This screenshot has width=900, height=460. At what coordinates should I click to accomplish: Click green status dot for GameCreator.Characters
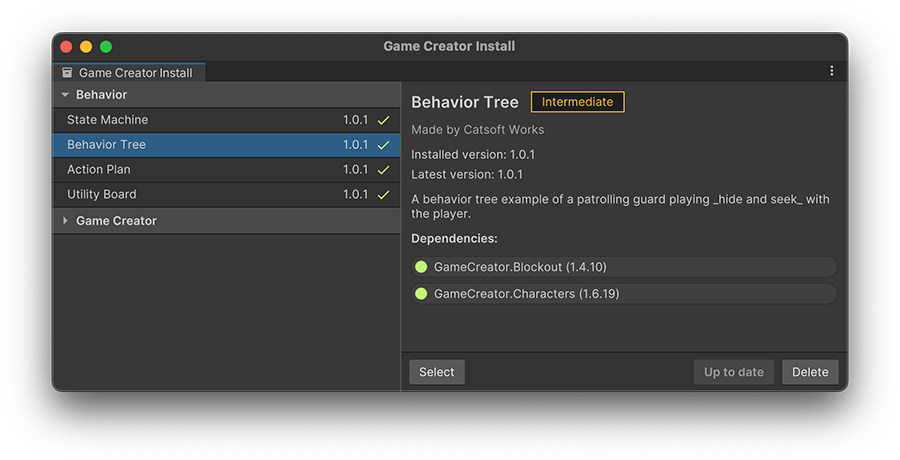coord(421,293)
